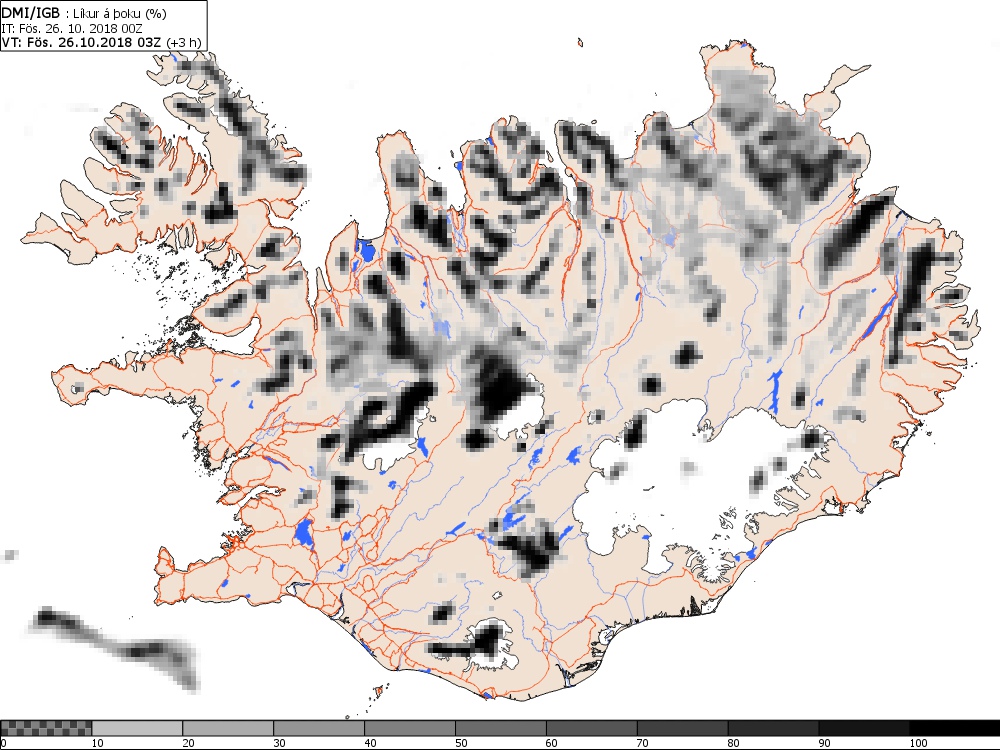Select the lightest gray 10–20% legend swatch

[x=137, y=728]
